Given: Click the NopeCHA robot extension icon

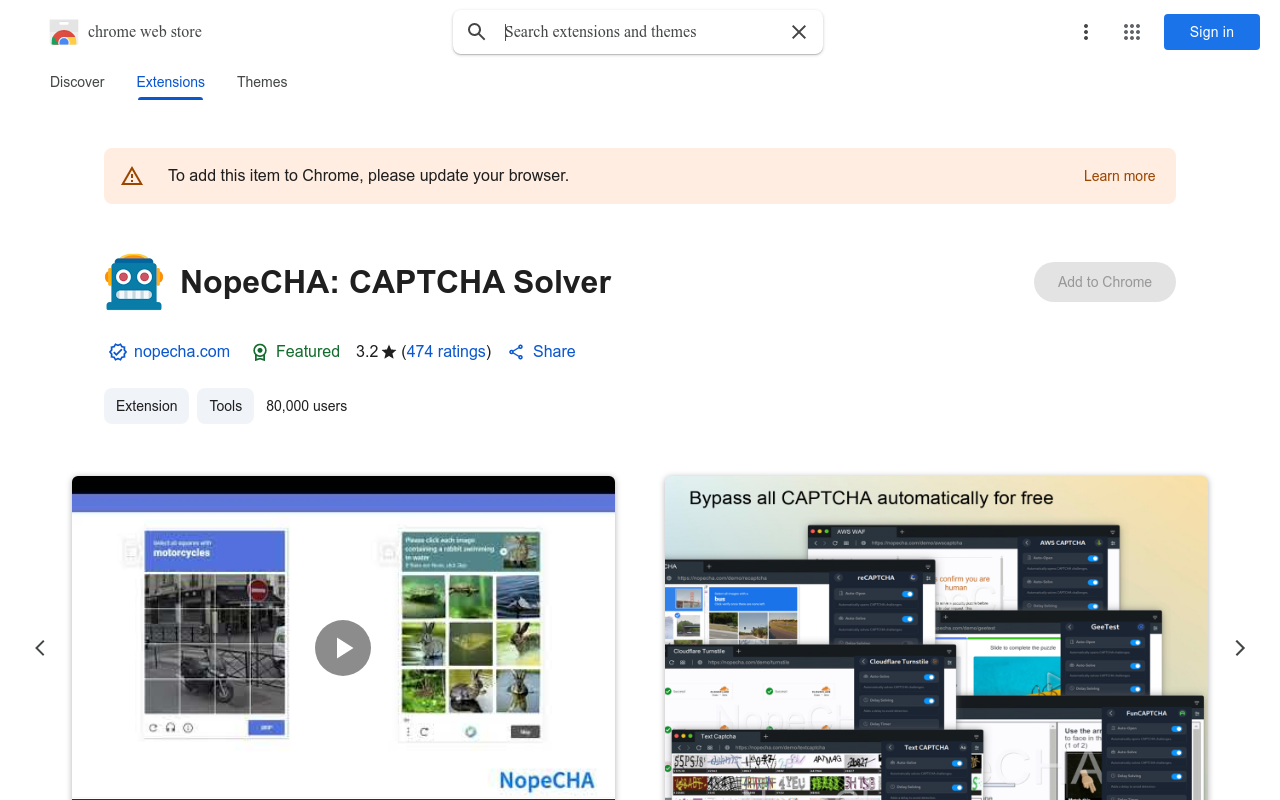Looking at the screenshot, I should tap(134, 282).
